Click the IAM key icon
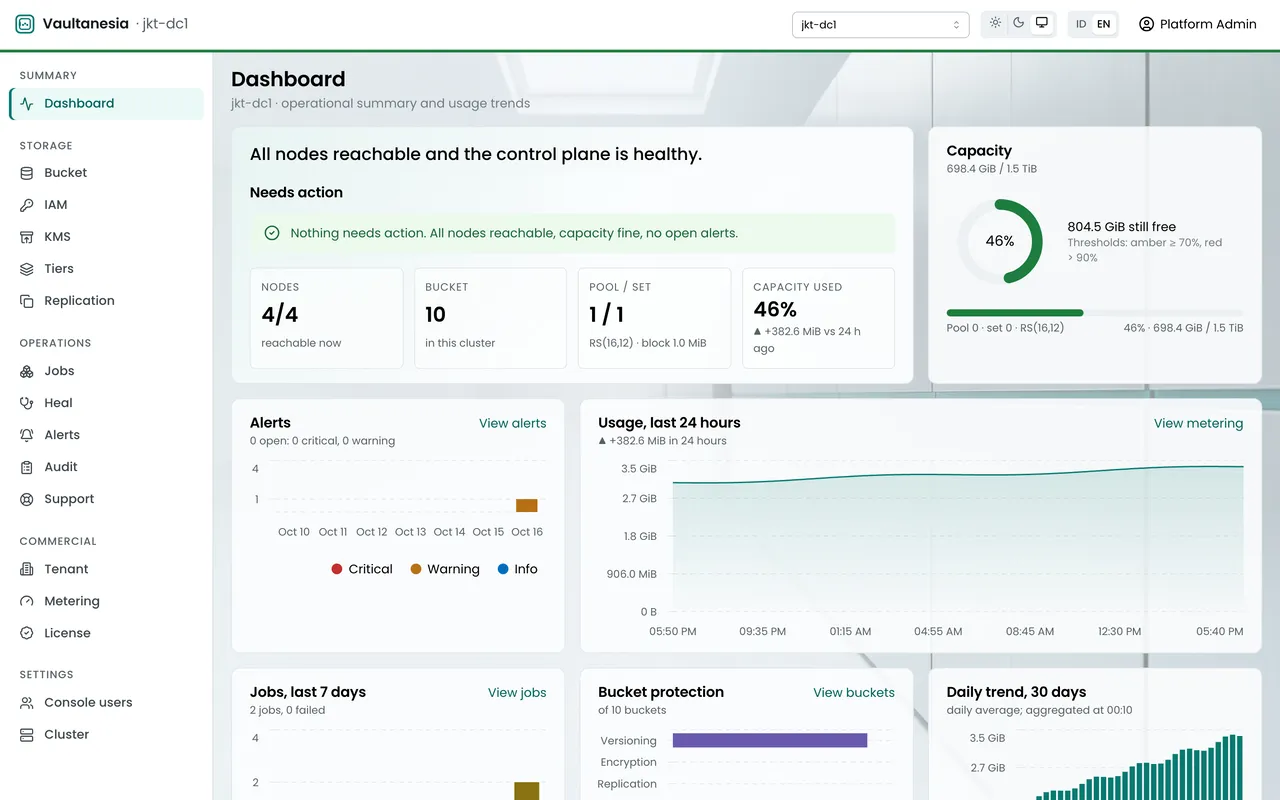This screenshot has width=1280, height=800. [x=27, y=205]
